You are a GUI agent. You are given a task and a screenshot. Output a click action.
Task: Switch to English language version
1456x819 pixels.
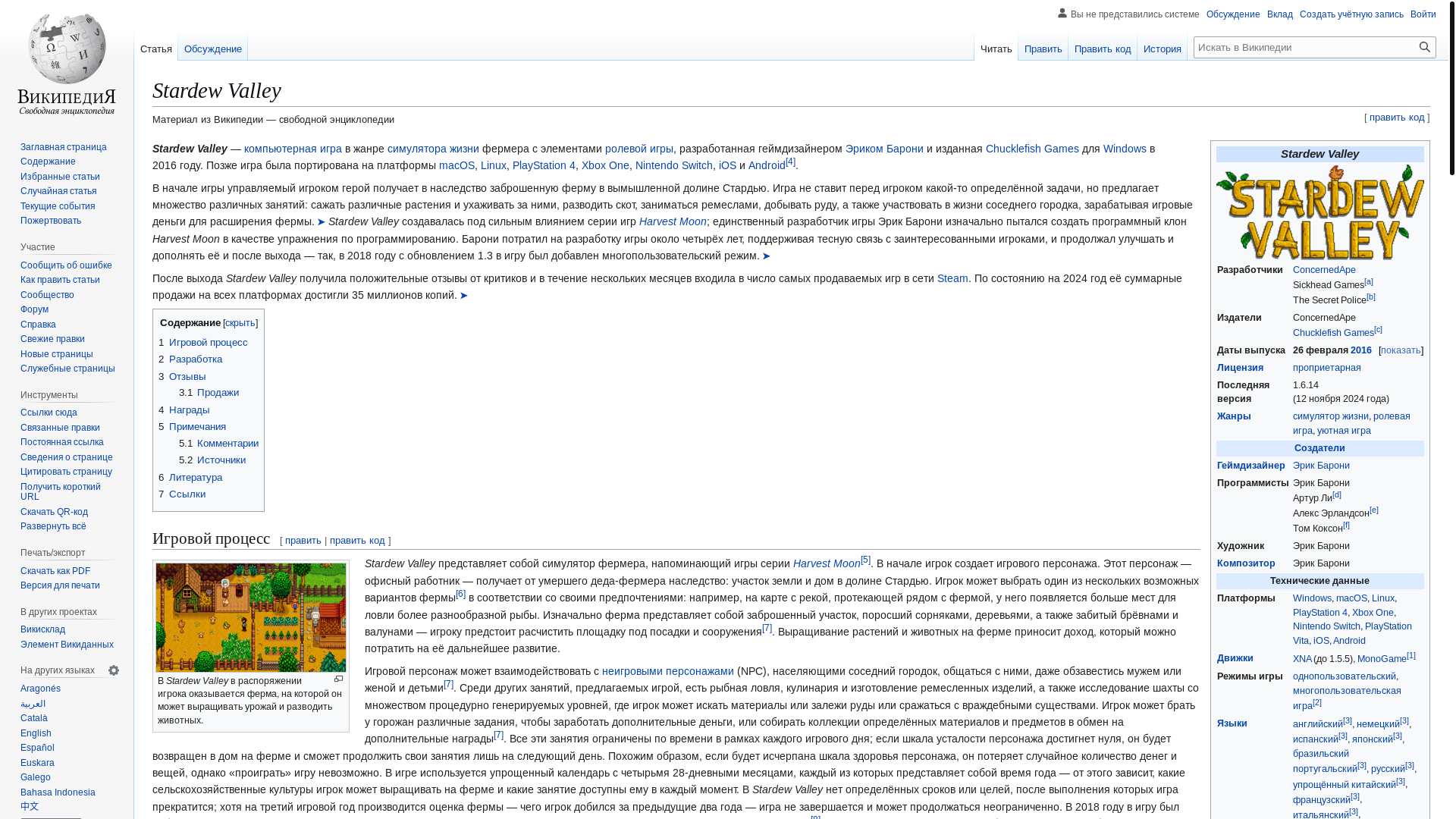(x=36, y=733)
